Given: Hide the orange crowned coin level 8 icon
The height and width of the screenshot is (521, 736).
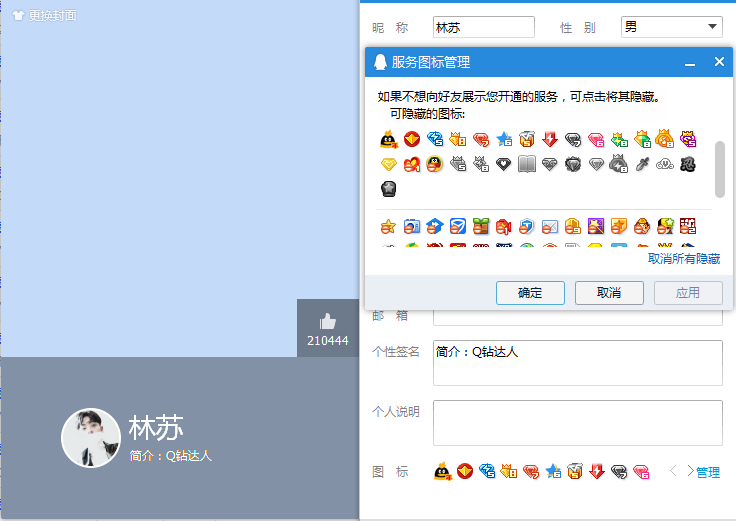Looking at the screenshot, I should click(x=665, y=139).
